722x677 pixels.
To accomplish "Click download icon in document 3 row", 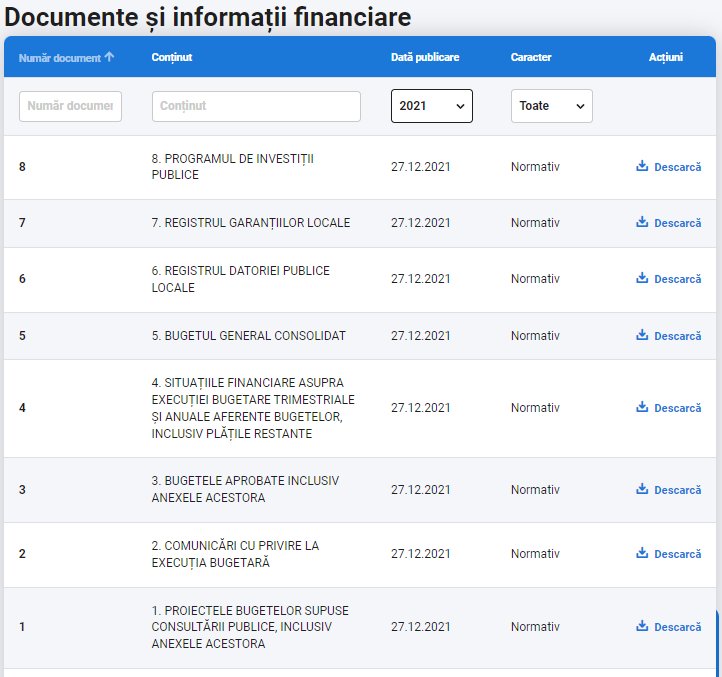I will tap(642, 489).
